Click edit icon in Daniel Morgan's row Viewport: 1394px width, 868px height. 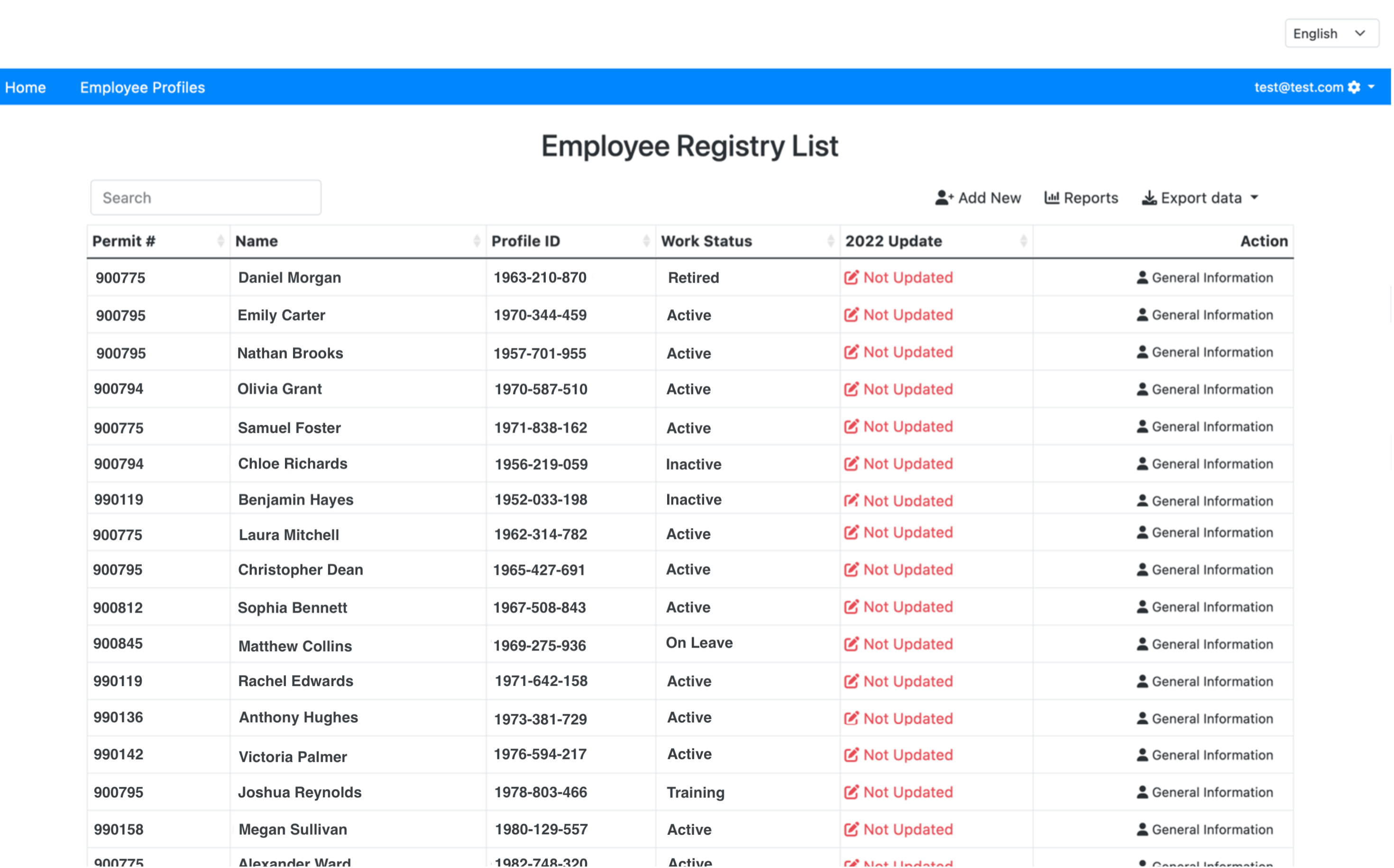(x=851, y=278)
